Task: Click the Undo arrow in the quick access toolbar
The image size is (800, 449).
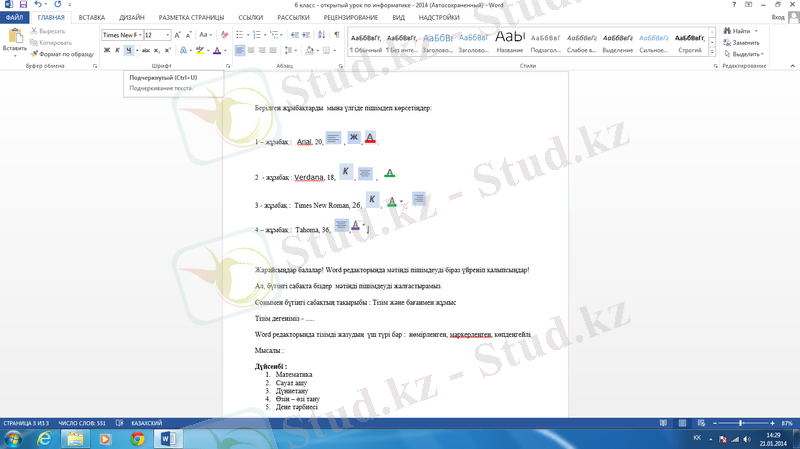Action: pos(38,5)
